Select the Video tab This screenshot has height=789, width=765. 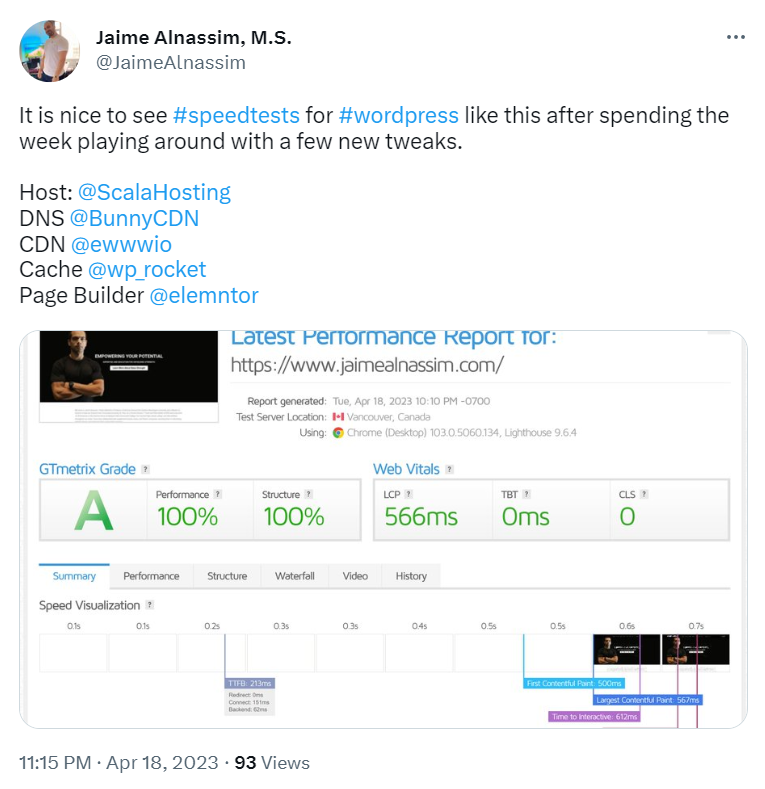pos(355,576)
